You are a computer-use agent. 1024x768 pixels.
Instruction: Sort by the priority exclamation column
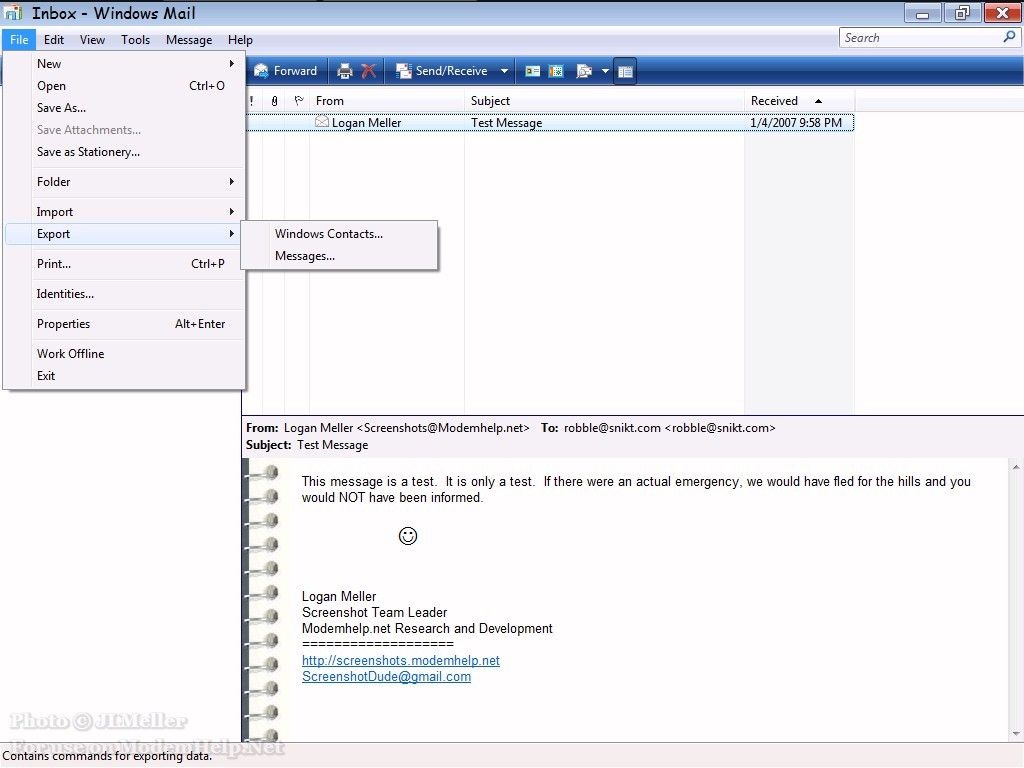[252, 101]
